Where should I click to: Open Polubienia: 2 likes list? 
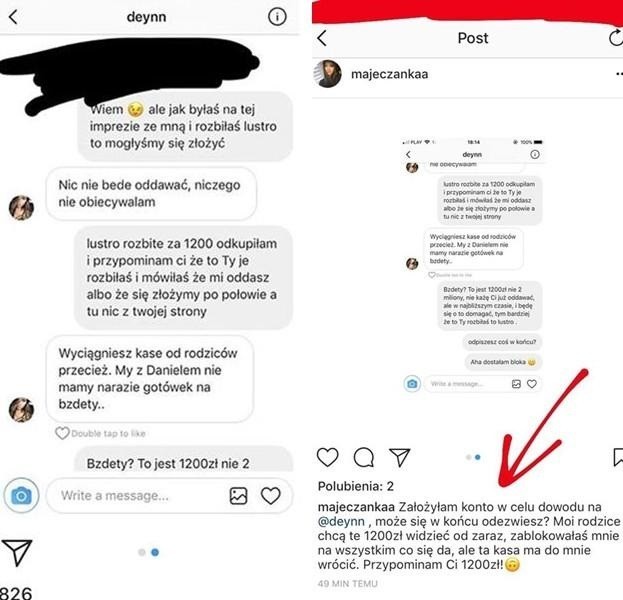tap(356, 486)
